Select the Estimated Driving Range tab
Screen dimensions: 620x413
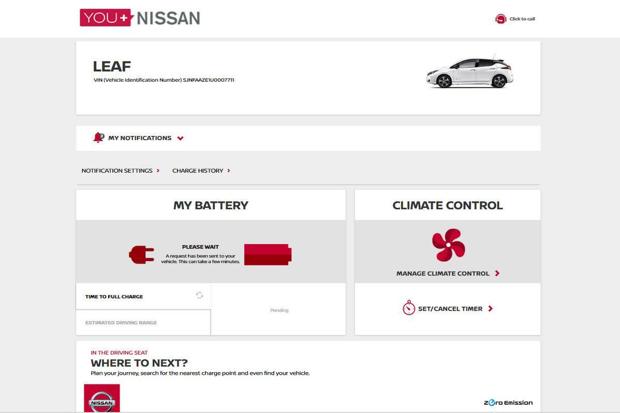pos(143,322)
